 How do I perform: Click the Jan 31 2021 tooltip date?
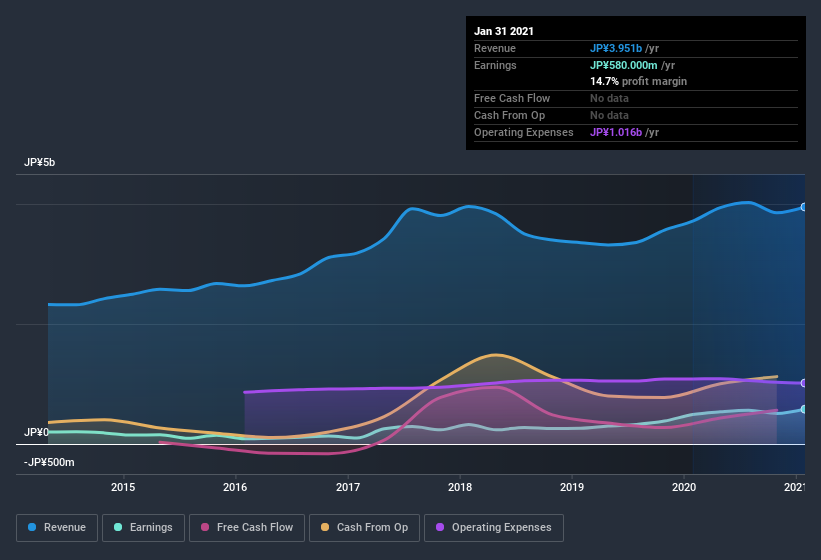pyautogui.click(x=504, y=31)
